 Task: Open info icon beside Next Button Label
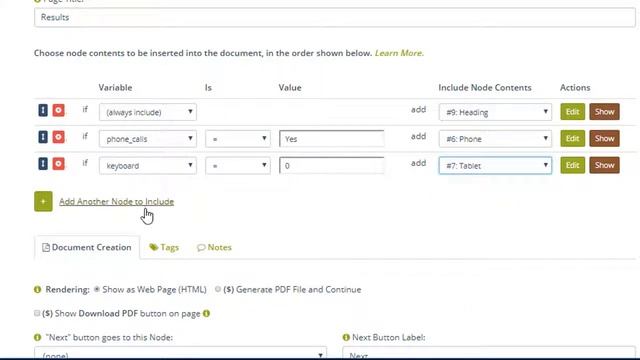tap(346, 338)
